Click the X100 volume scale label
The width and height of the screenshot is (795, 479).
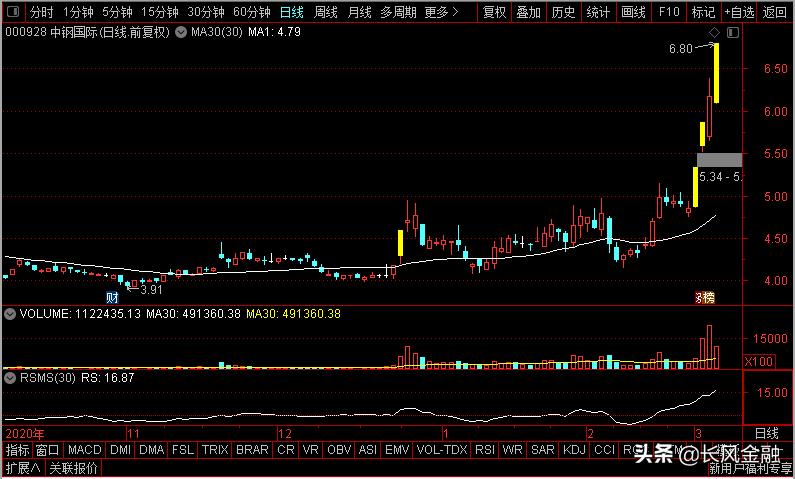[x=759, y=361]
